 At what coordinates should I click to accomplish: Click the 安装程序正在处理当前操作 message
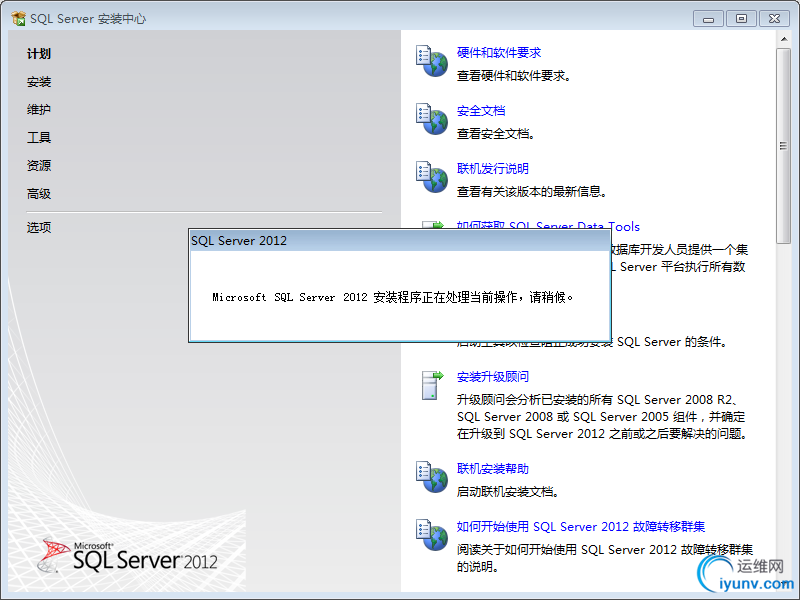click(x=393, y=297)
